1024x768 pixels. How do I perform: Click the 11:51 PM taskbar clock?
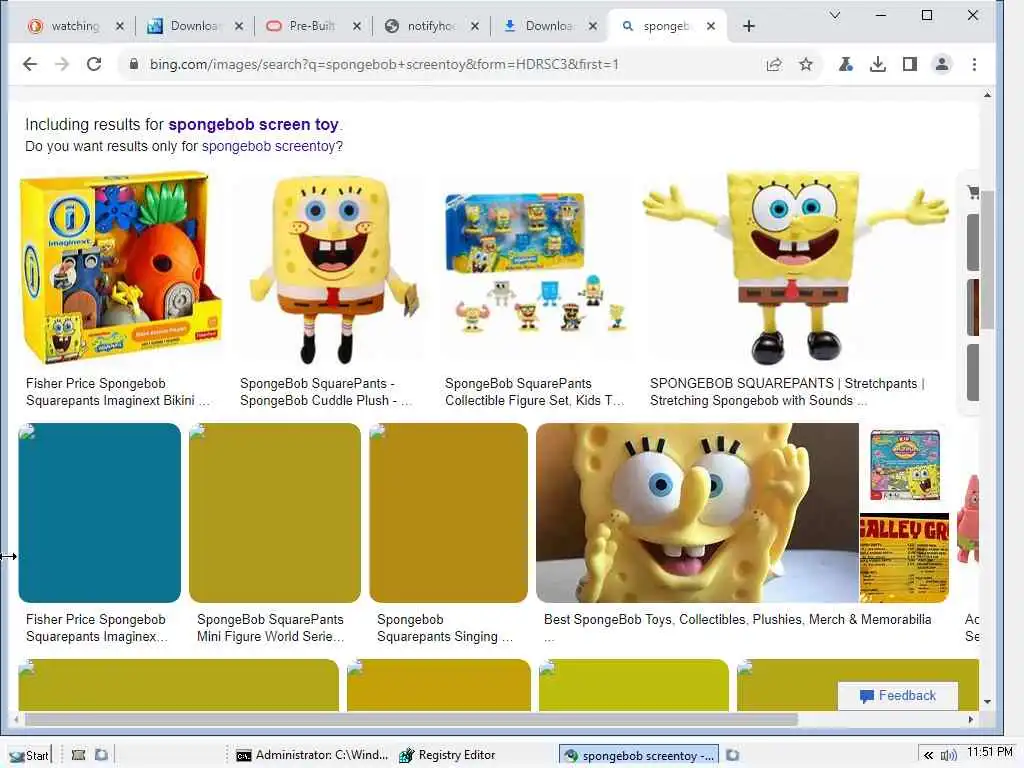(989, 752)
